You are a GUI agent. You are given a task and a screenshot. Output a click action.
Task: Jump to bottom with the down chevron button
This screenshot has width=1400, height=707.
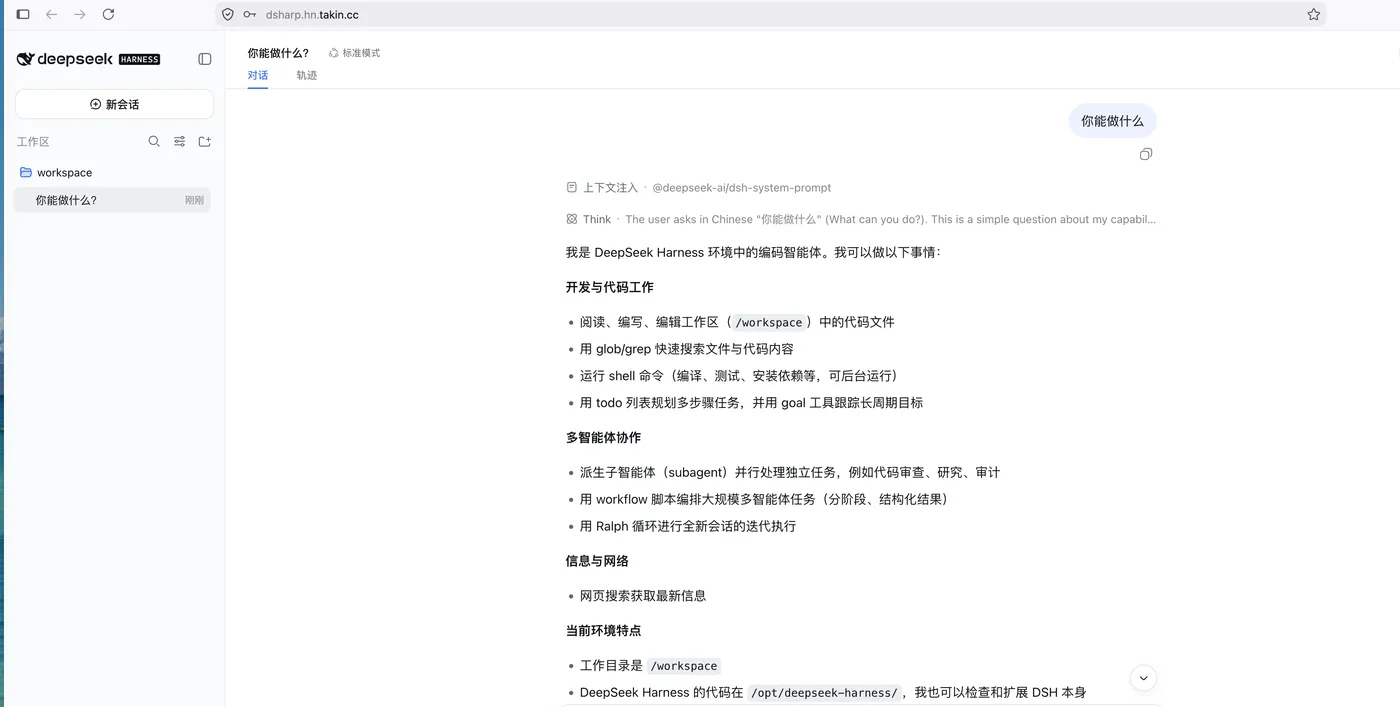[1143, 678]
